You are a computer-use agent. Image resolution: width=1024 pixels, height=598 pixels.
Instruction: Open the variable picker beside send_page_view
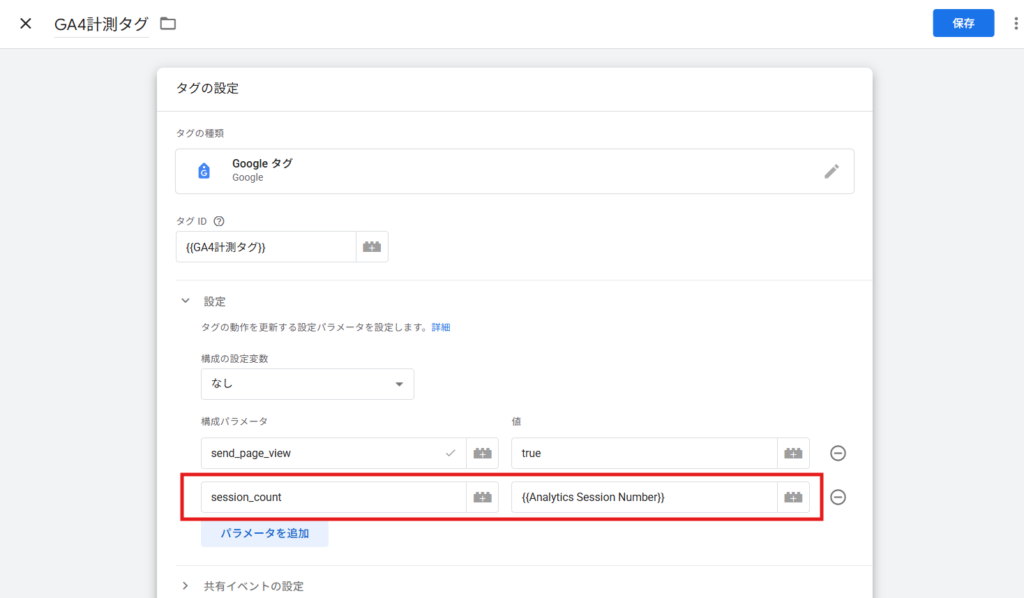point(483,453)
